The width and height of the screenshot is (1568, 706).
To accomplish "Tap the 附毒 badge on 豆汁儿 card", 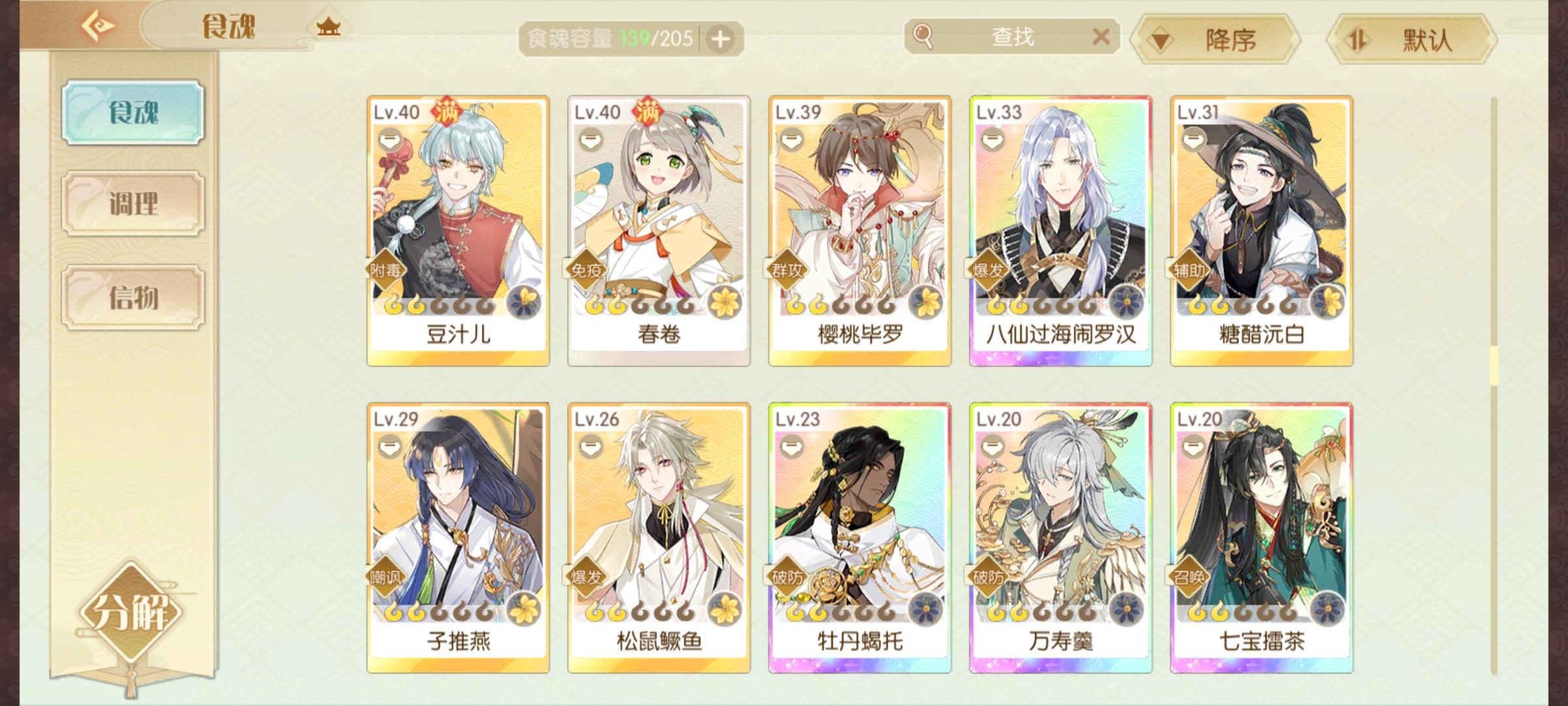I will 385,270.
